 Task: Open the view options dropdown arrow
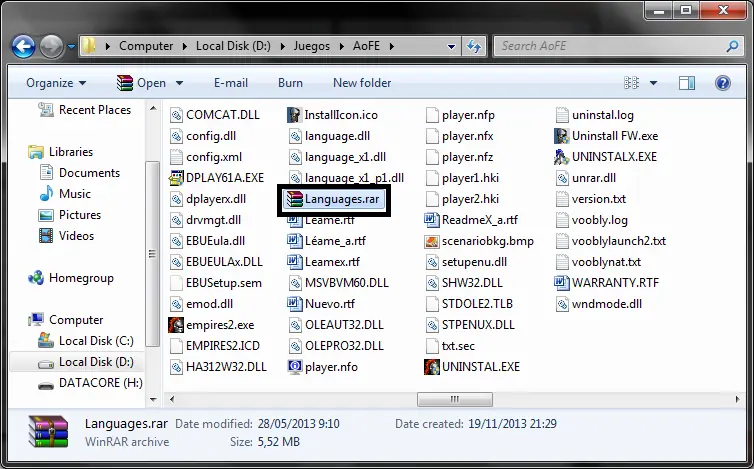pos(653,83)
